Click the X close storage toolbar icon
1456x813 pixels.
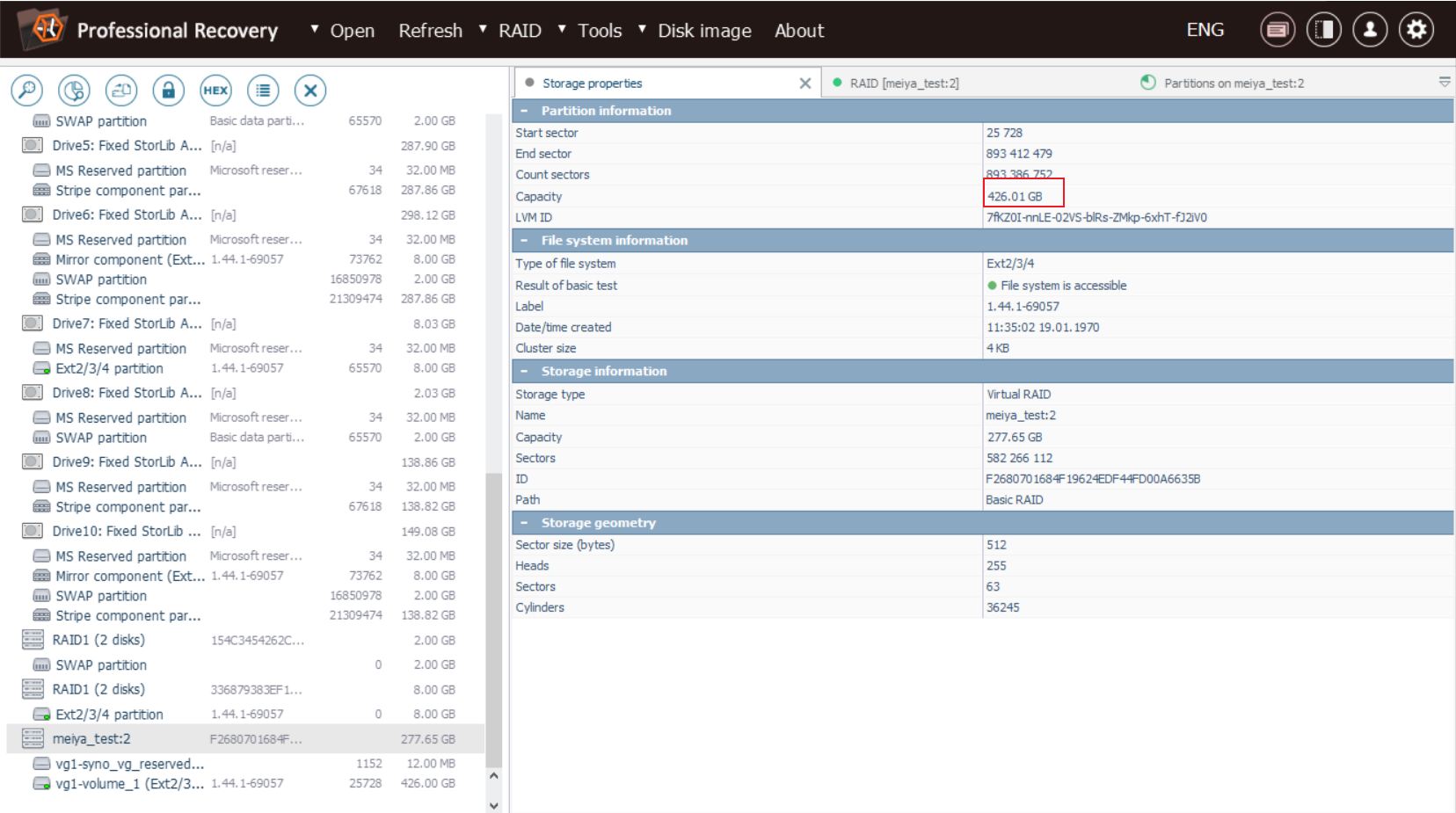(309, 90)
